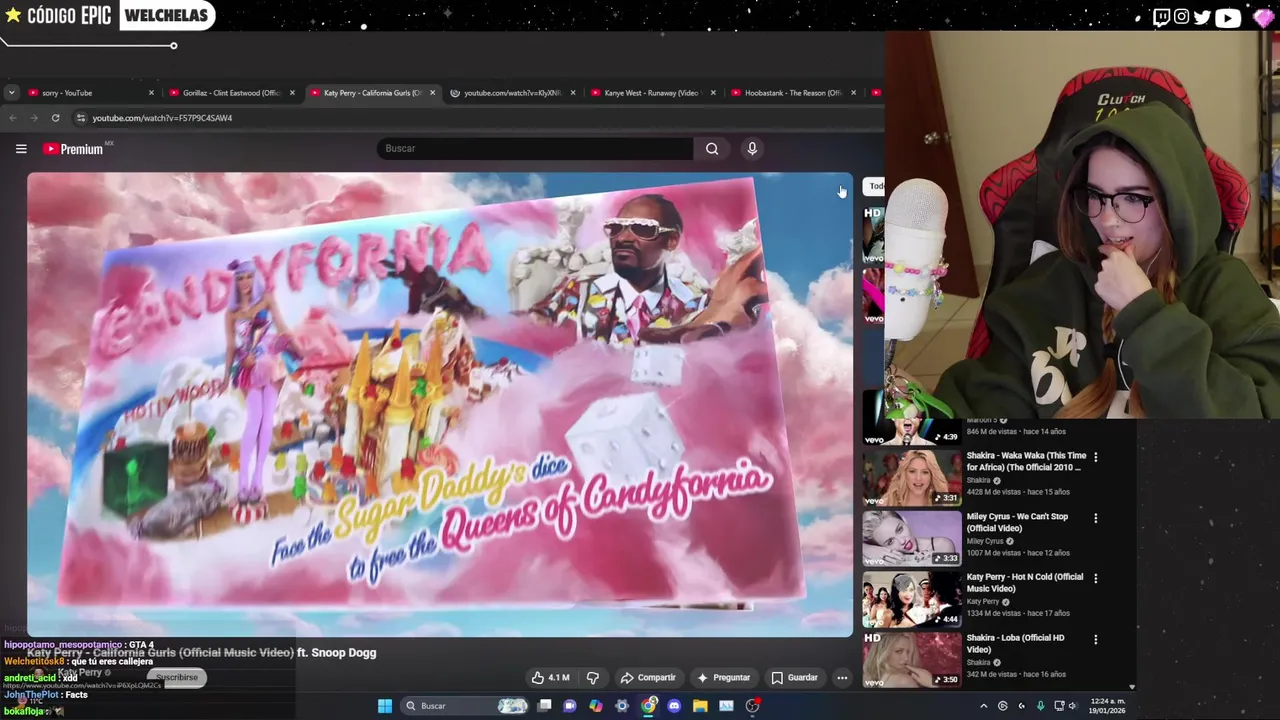Viewport: 1280px width, 720px height.
Task: Click the Shakira Waka Waka thumbnail
Action: (x=912, y=478)
